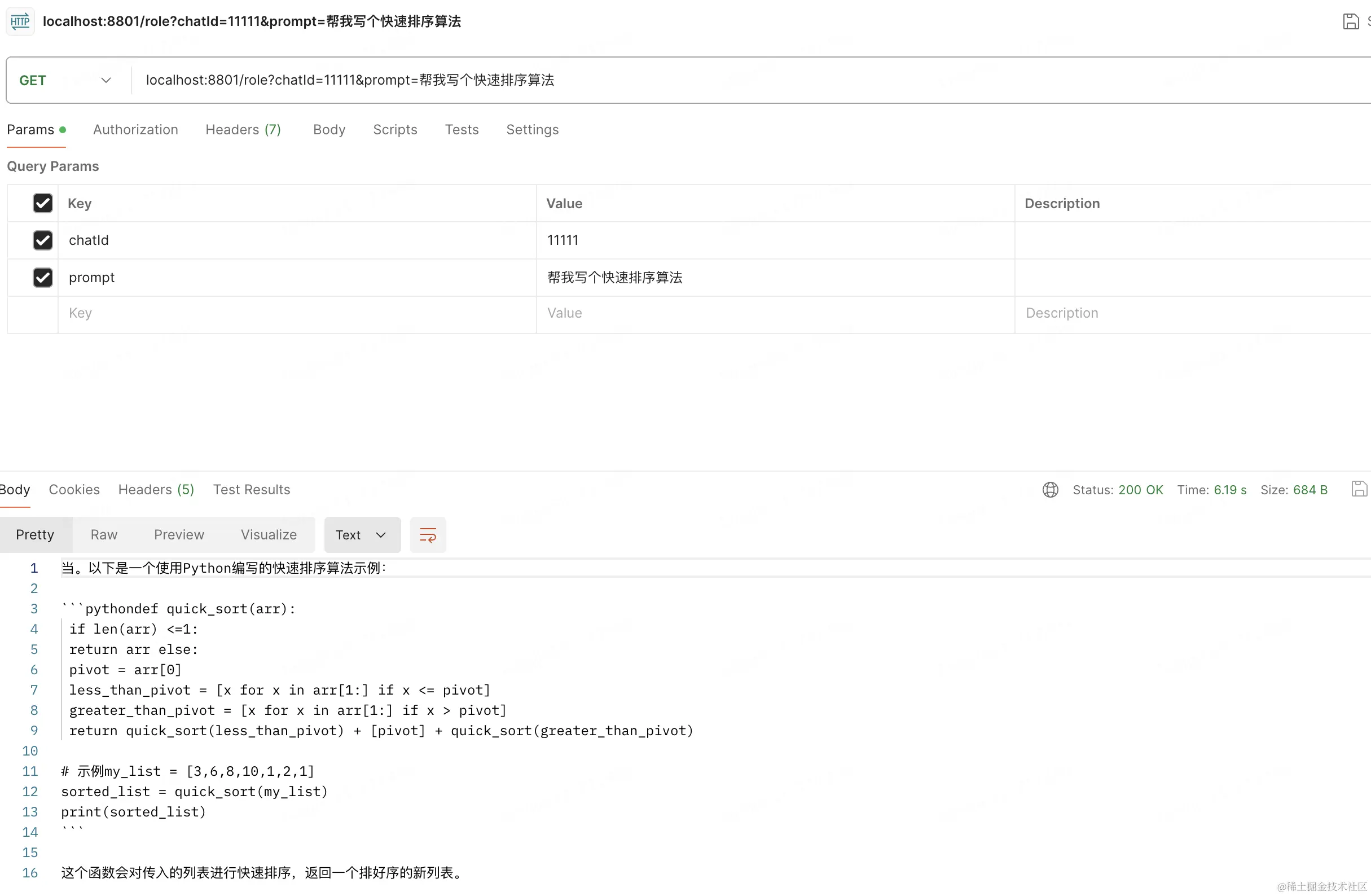
Task: Open the GET method dropdown
Action: [x=64, y=80]
